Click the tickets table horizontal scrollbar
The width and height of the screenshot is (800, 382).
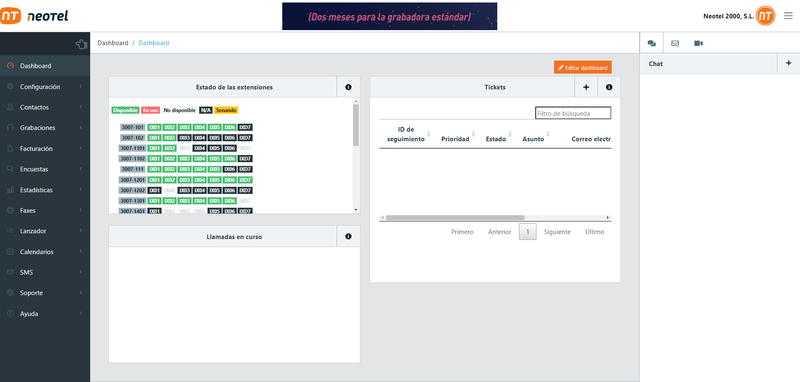[455, 218]
